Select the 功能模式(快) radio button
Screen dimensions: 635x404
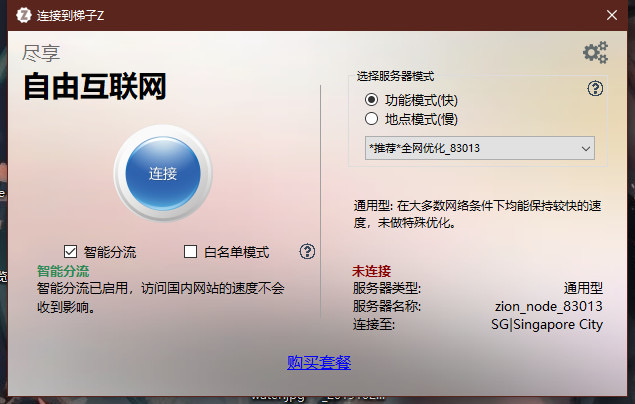coord(372,100)
